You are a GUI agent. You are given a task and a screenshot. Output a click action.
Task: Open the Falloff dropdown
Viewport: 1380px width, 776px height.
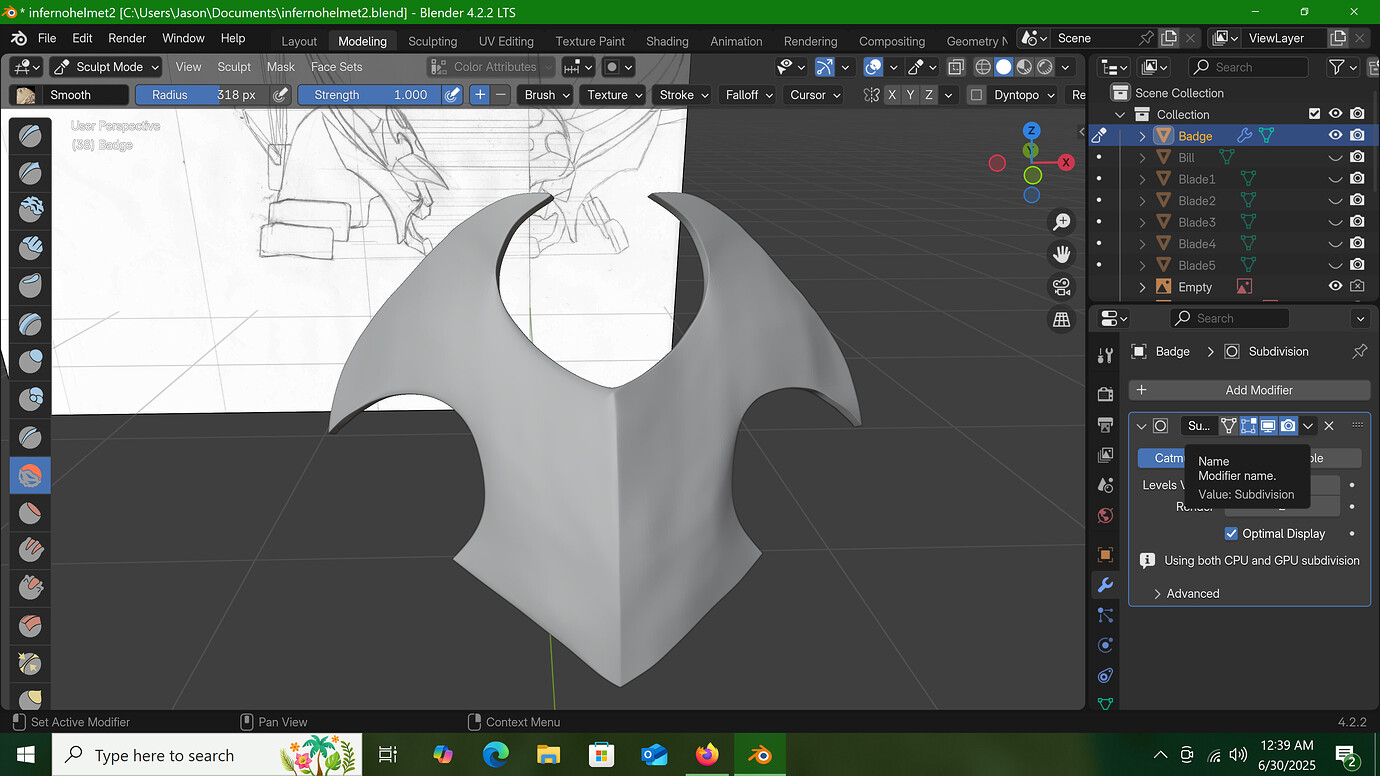[749, 95]
